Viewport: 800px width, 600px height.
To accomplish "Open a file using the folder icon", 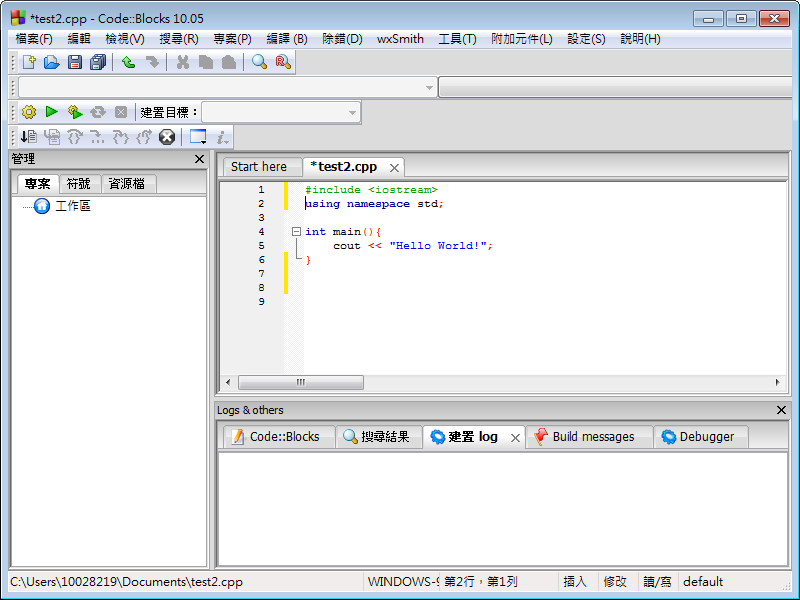I will 52,62.
